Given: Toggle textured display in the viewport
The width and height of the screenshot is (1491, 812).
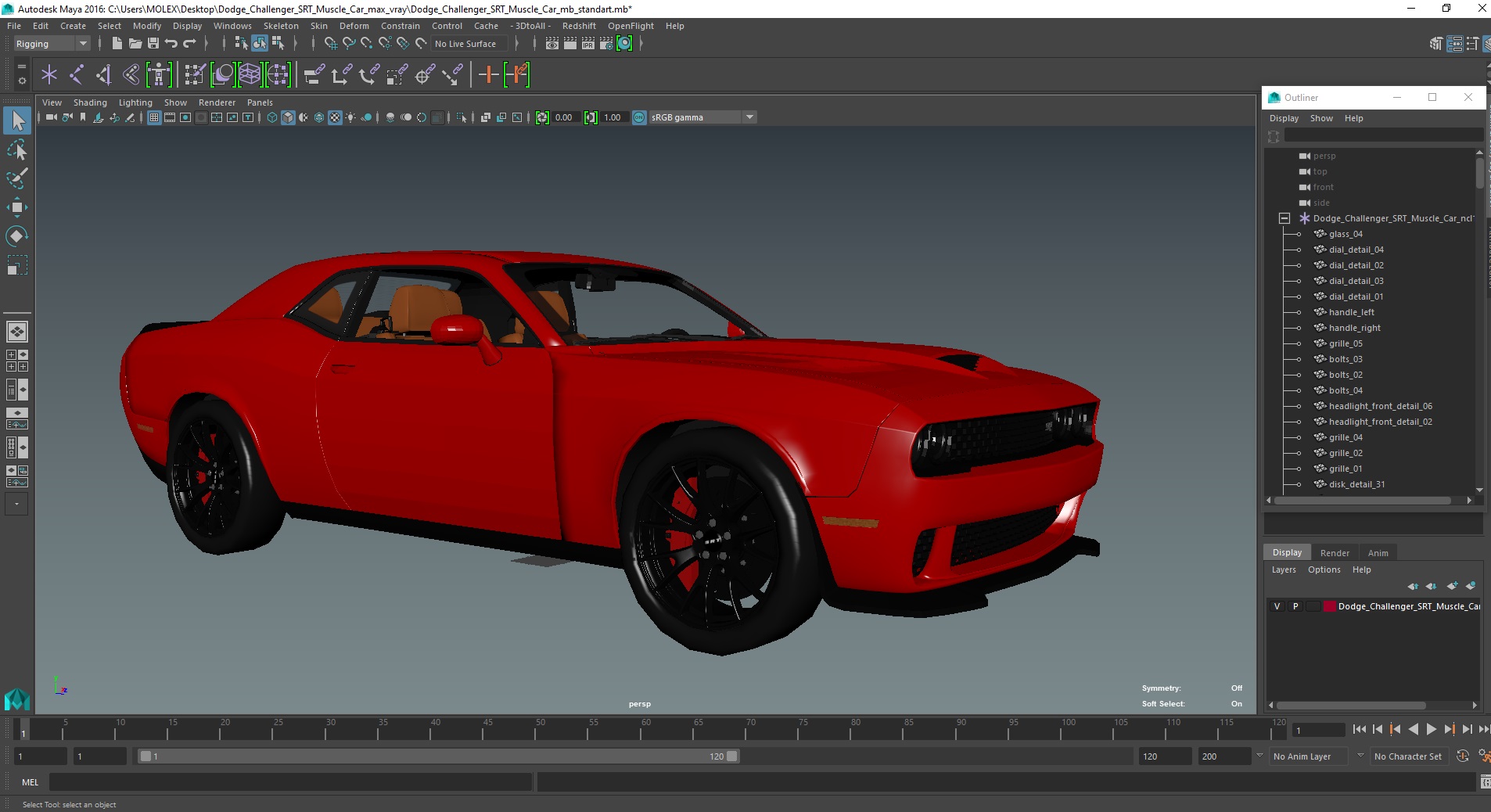Looking at the screenshot, I should pos(335,117).
